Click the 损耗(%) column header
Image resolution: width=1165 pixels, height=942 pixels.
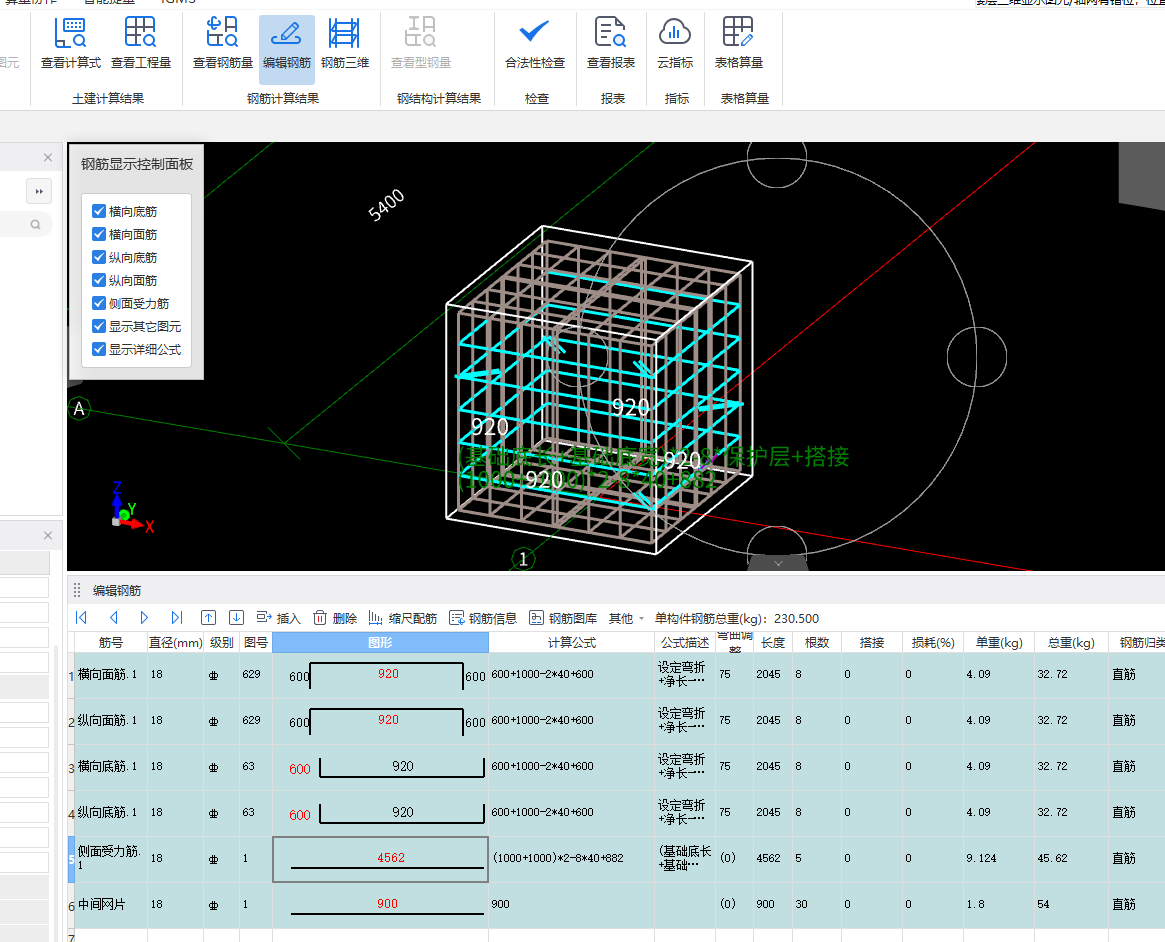(x=933, y=643)
